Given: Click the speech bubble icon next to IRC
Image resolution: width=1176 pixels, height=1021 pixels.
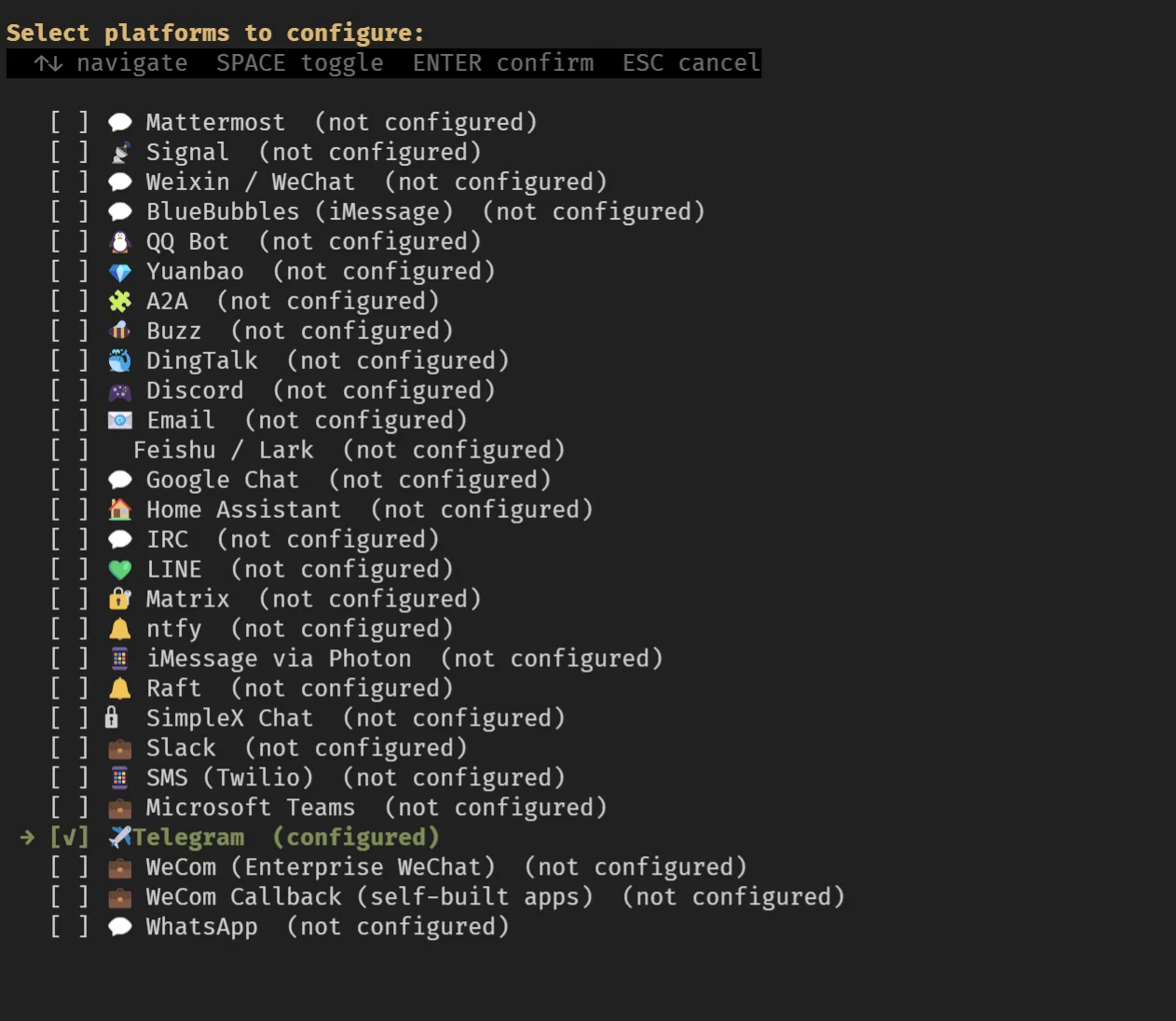Looking at the screenshot, I should (x=120, y=540).
